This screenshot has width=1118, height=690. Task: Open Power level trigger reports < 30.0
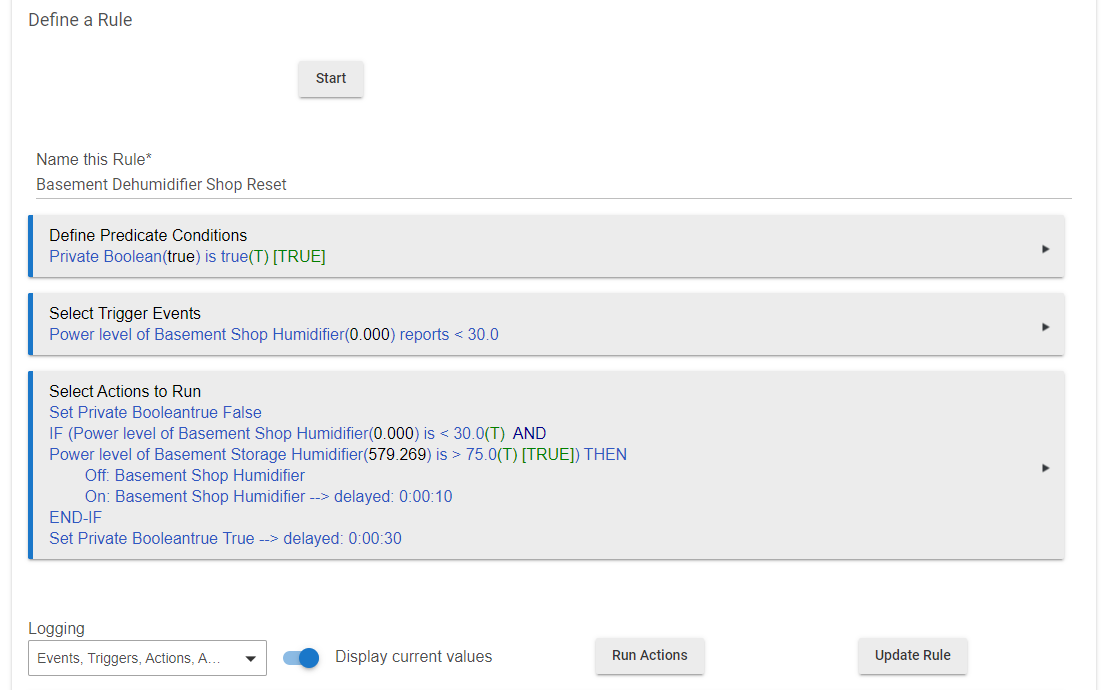(x=274, y=335)
